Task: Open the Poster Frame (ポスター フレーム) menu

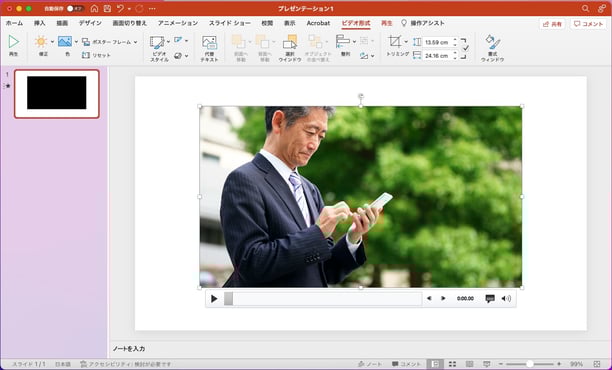Action: [x=110, y=42]
